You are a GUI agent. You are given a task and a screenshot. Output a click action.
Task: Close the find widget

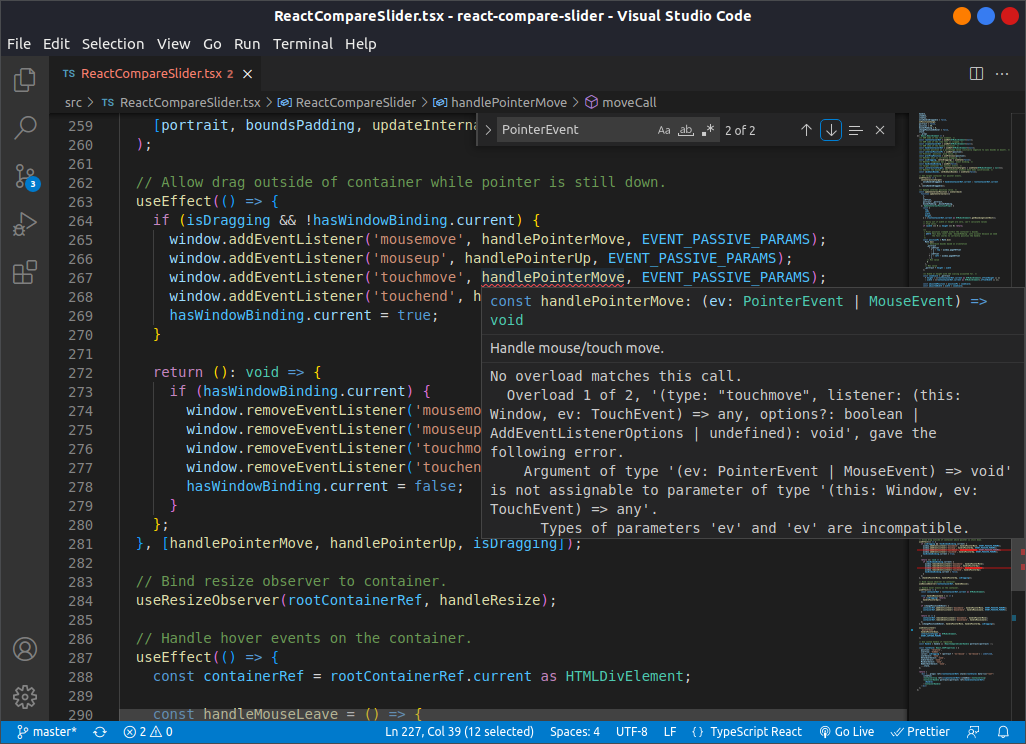coord(880,130)
